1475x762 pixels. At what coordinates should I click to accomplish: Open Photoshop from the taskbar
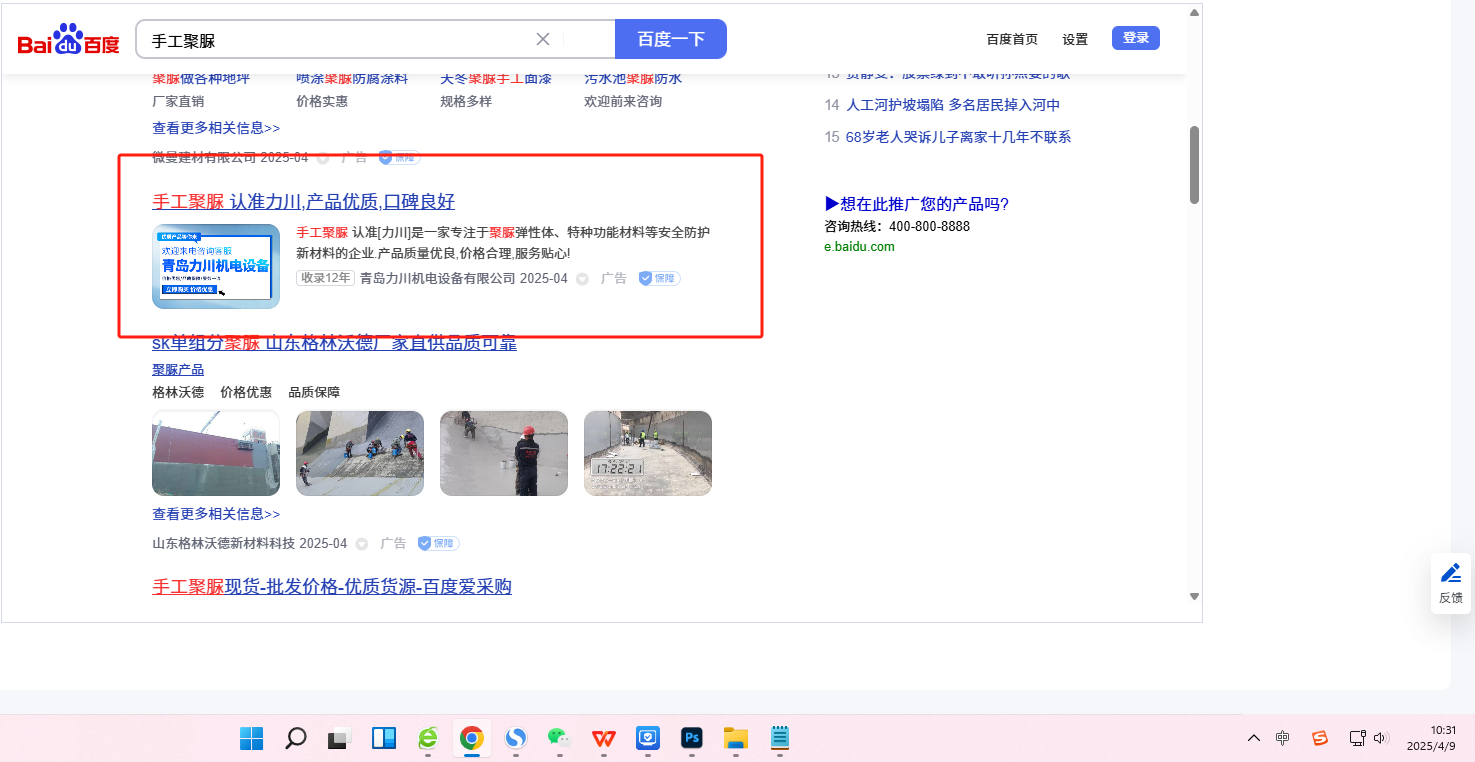coord(691,738)
